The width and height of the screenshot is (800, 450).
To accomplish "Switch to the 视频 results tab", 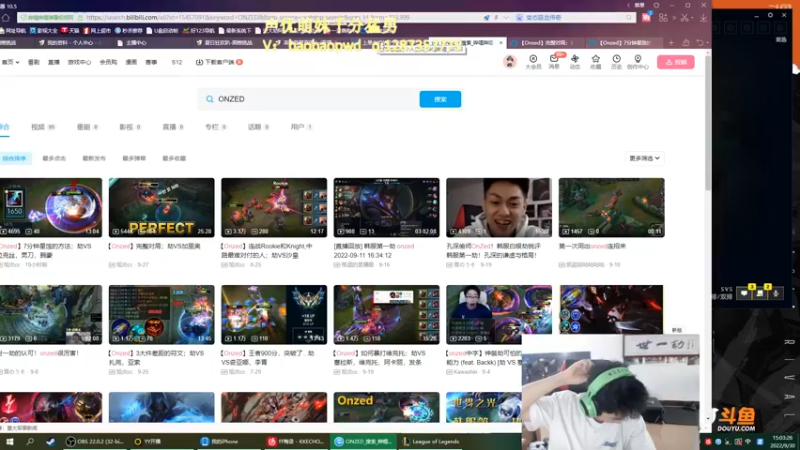I will coord(43,127).
